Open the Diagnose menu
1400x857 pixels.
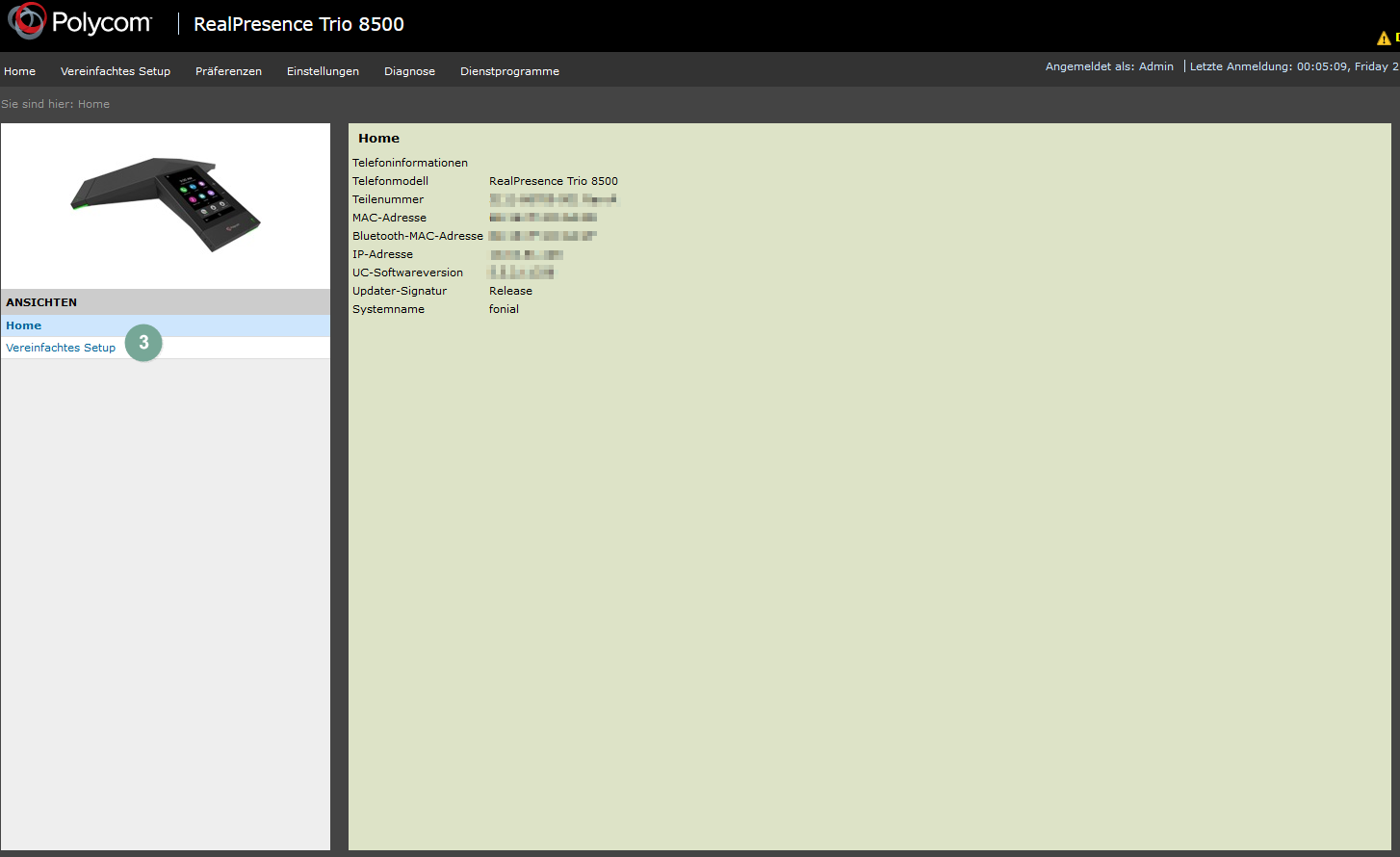tap(409, 71)
